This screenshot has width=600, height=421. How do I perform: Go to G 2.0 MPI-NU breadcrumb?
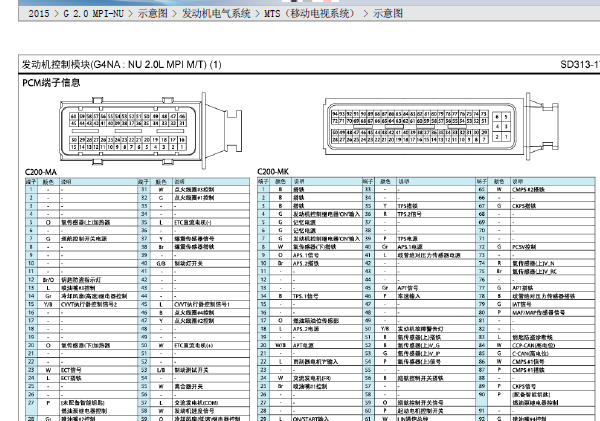[x=93, y=14]
